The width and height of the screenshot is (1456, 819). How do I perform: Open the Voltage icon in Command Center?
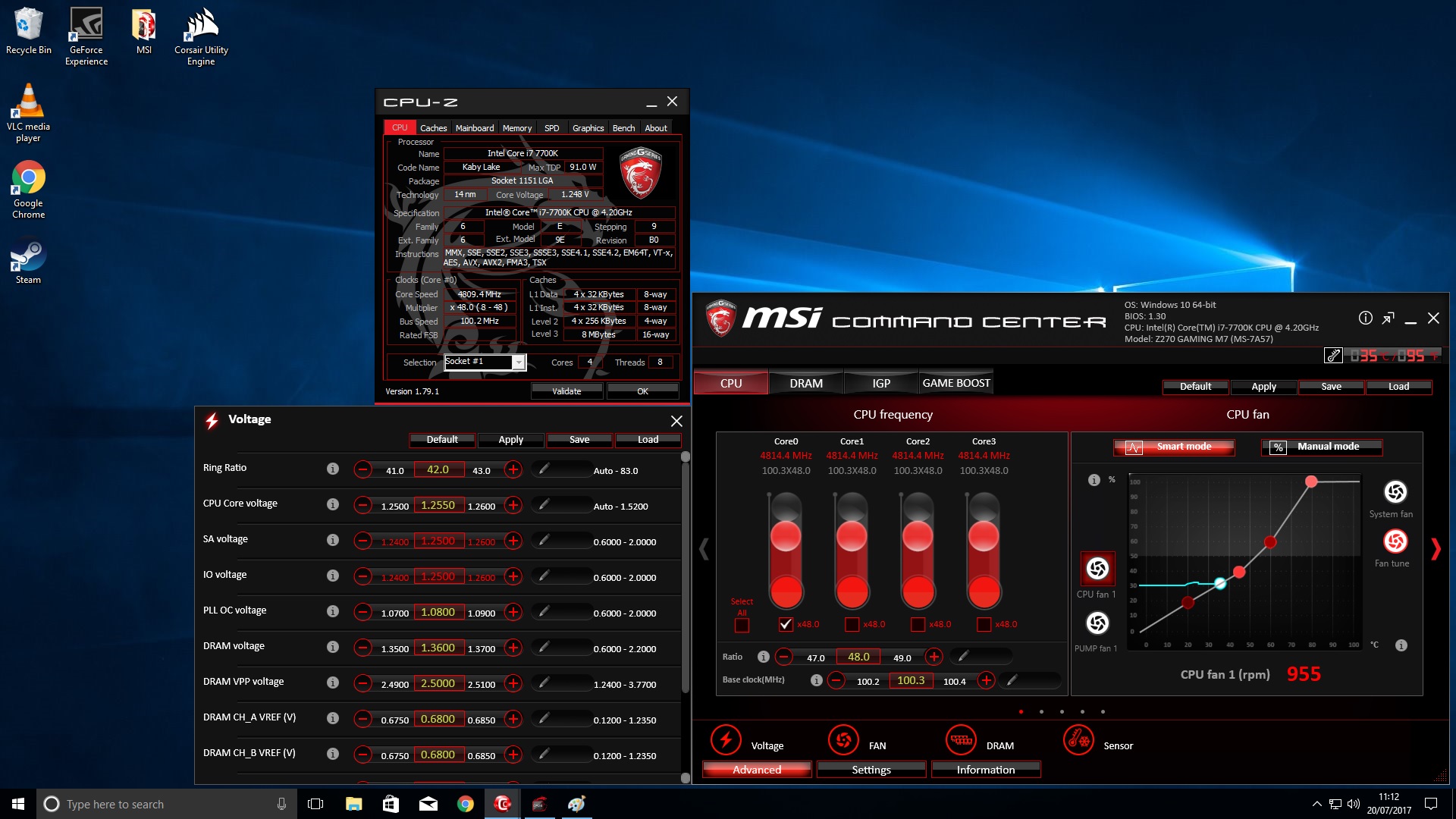(x=726, y=739)
